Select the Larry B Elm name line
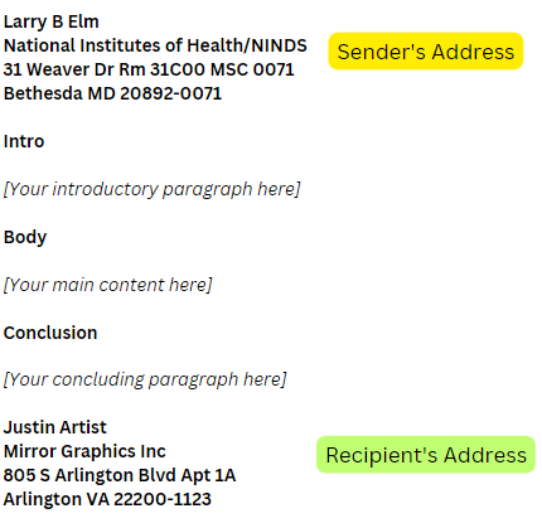 click(x=51, y=22)
